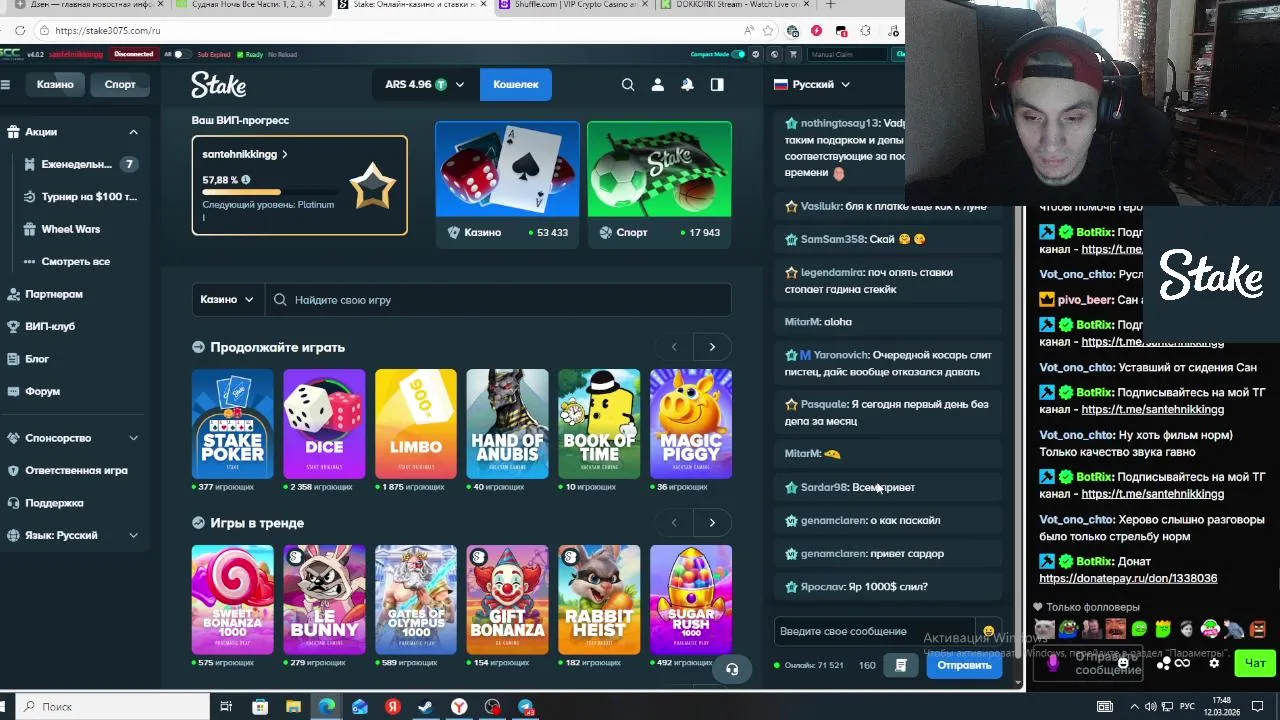Select the Казино tab in sidebar header
Screen dimensions: 1280x720
[x=55, y=85]
